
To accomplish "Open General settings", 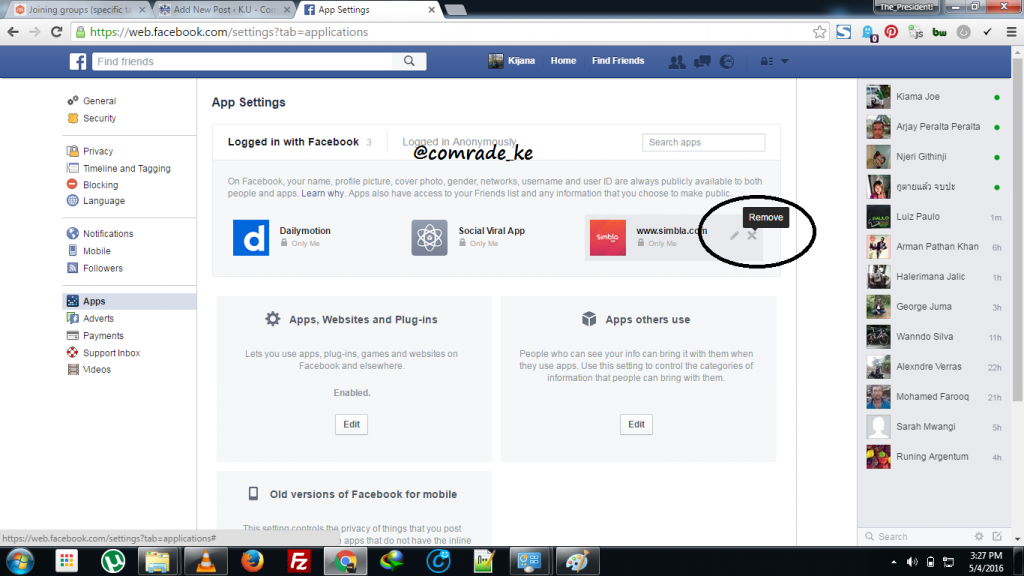I will tap(99, 101).
